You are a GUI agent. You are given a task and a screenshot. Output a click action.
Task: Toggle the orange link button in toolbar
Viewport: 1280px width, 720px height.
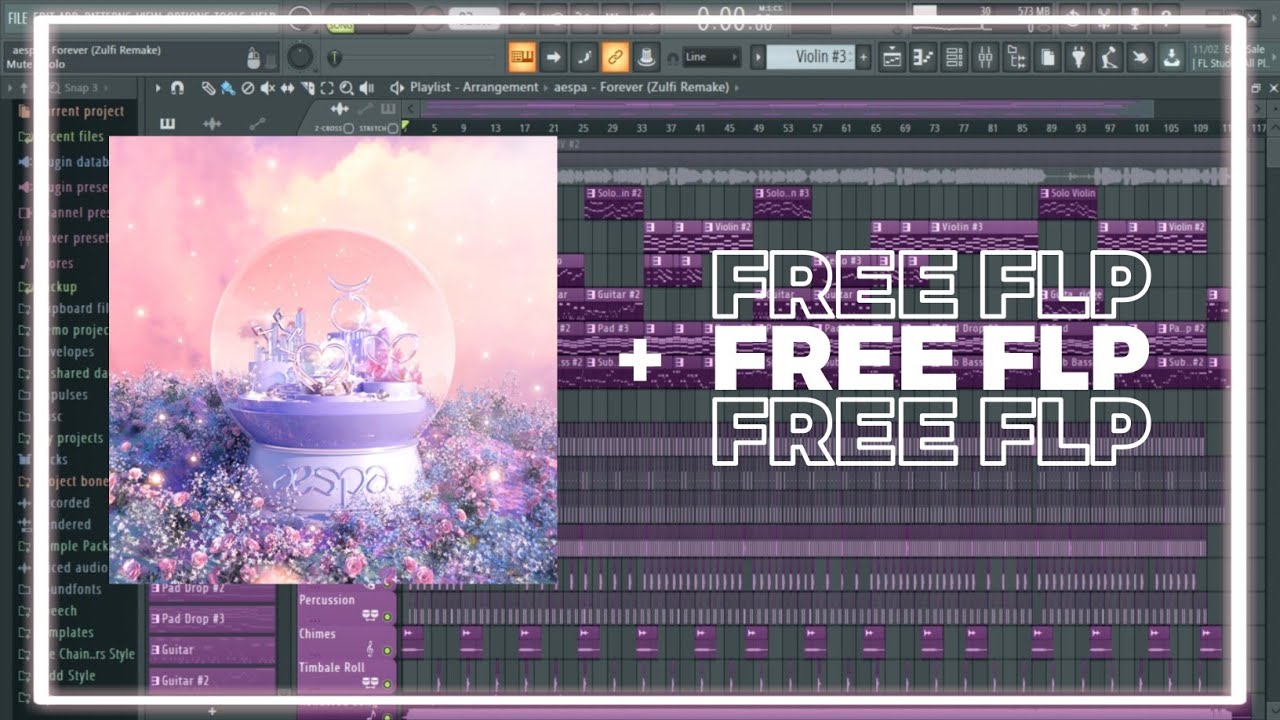pos(615,58)
